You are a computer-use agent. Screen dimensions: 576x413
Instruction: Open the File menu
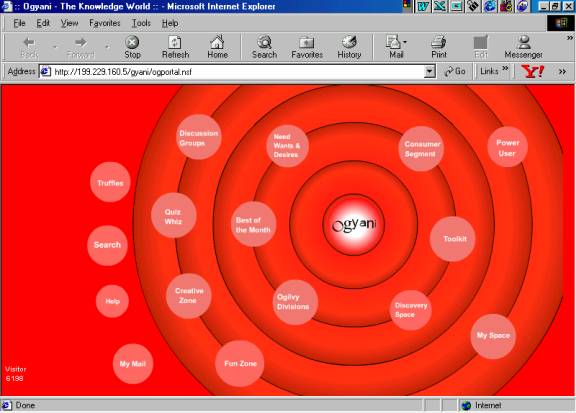(19, 23)
